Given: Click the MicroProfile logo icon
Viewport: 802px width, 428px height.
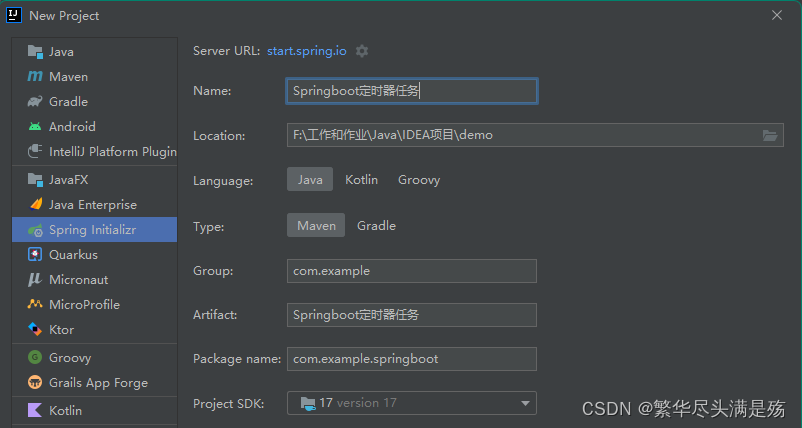Looking at the screenshot, I should point(35,304).
